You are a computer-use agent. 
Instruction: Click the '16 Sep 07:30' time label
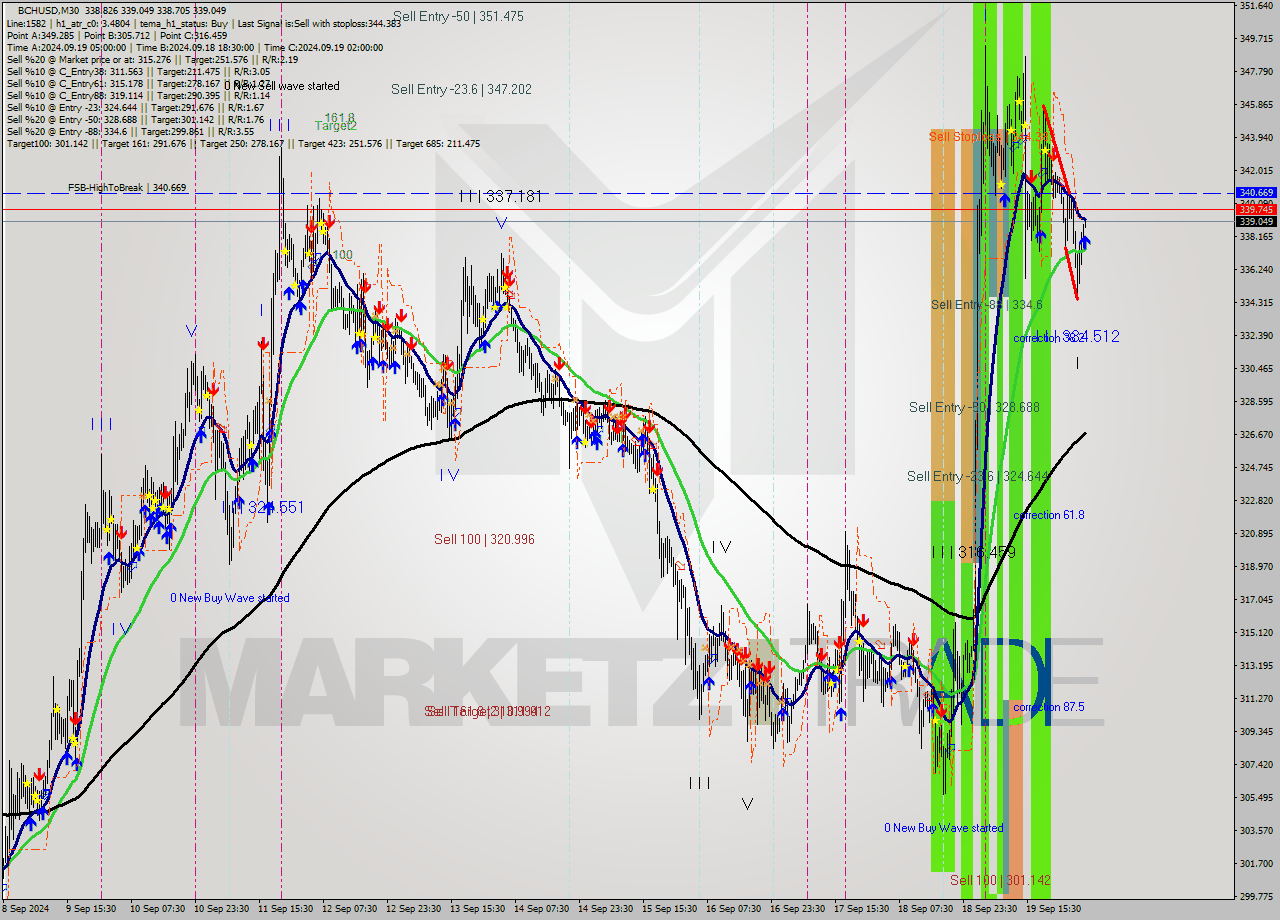coord(733,909)
